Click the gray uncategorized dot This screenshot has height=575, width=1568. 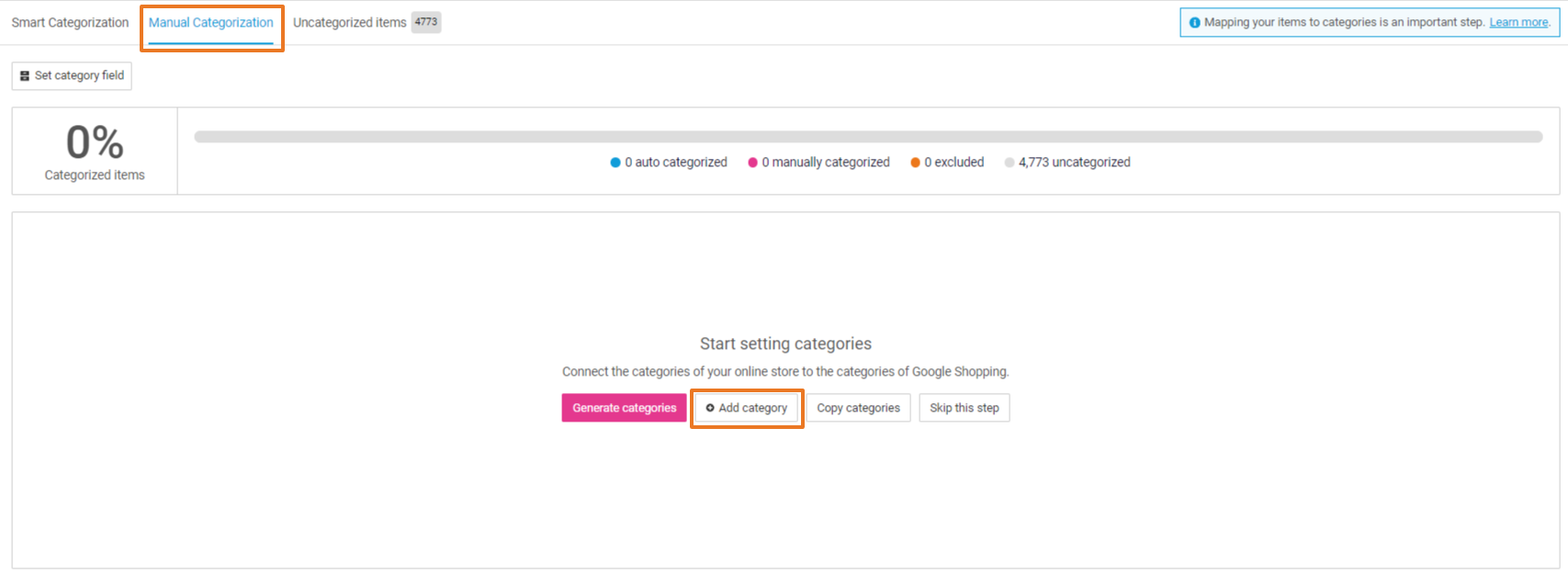coord(1010,163)
